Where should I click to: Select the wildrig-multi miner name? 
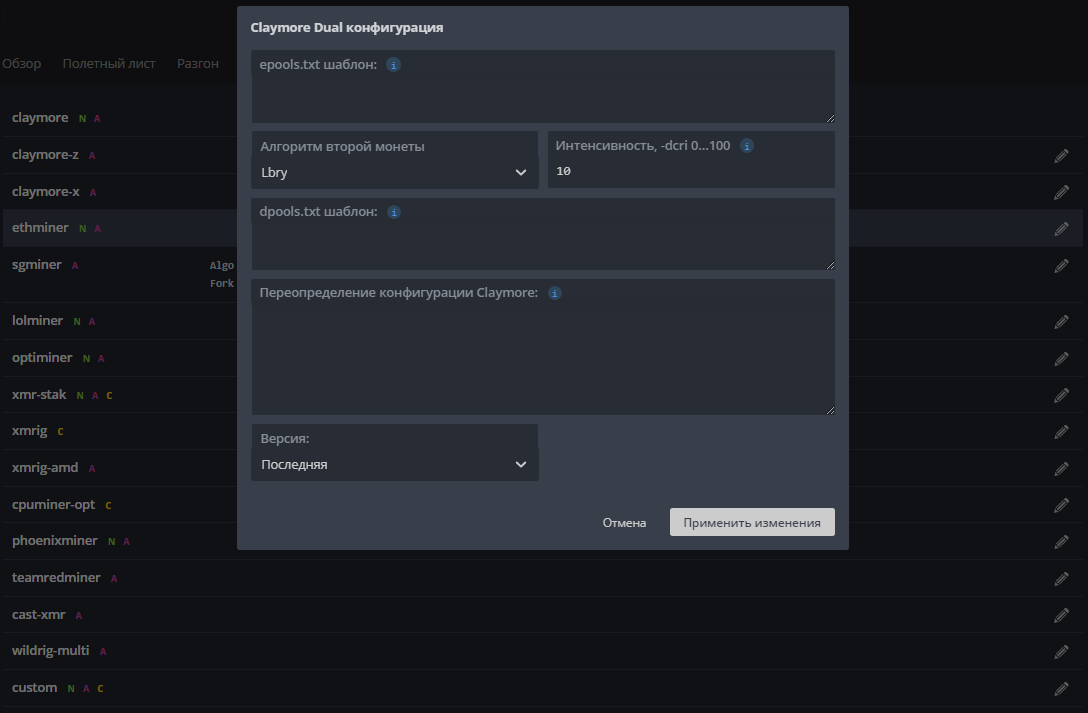[x=51, y=651]
